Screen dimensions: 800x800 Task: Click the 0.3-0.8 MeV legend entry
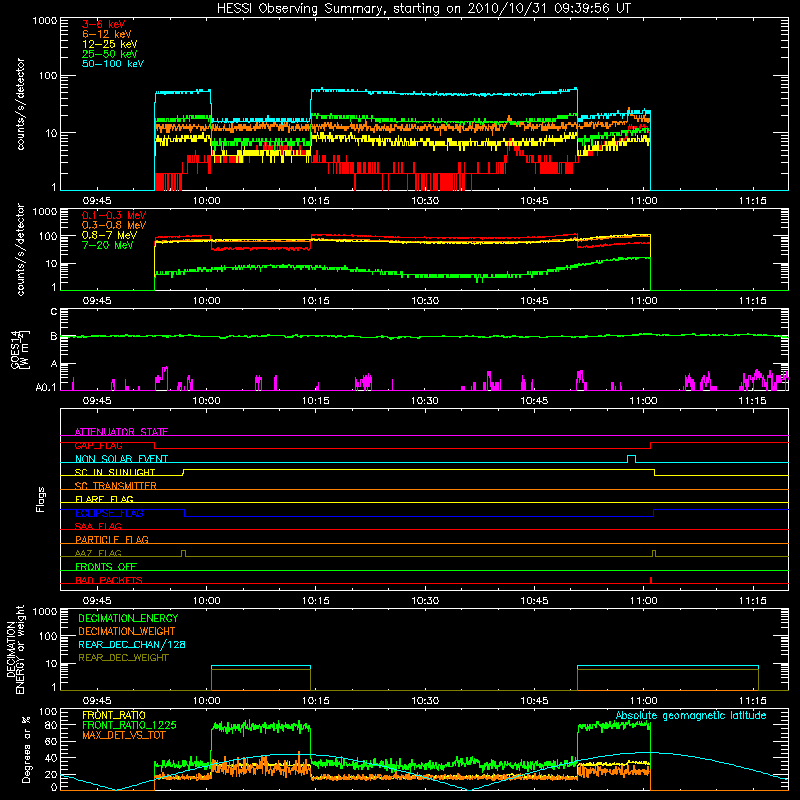[x=114, y=225]
